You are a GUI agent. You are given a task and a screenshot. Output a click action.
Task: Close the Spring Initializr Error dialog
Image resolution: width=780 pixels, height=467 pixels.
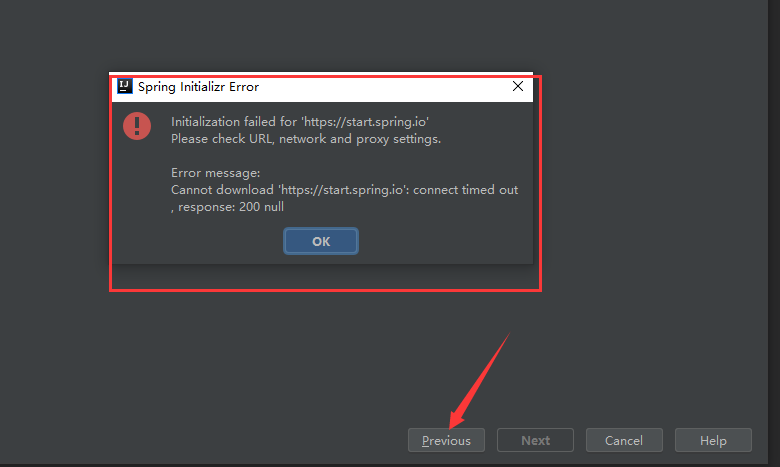518,87
